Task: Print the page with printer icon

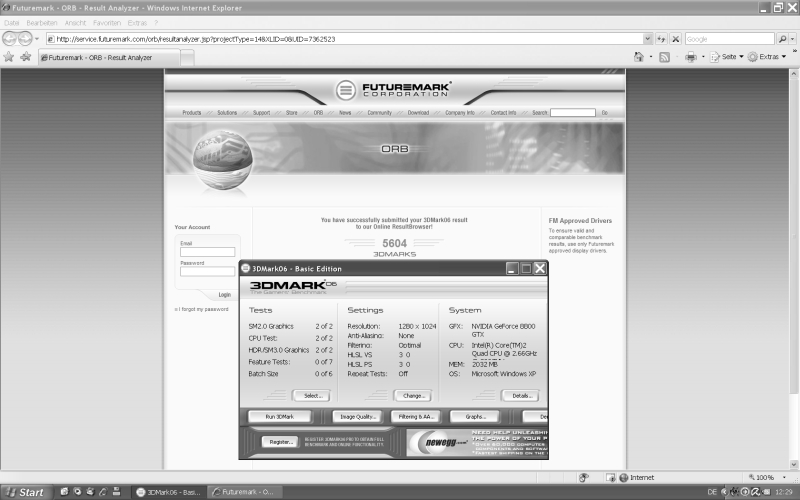Action: tap(691, 57)
